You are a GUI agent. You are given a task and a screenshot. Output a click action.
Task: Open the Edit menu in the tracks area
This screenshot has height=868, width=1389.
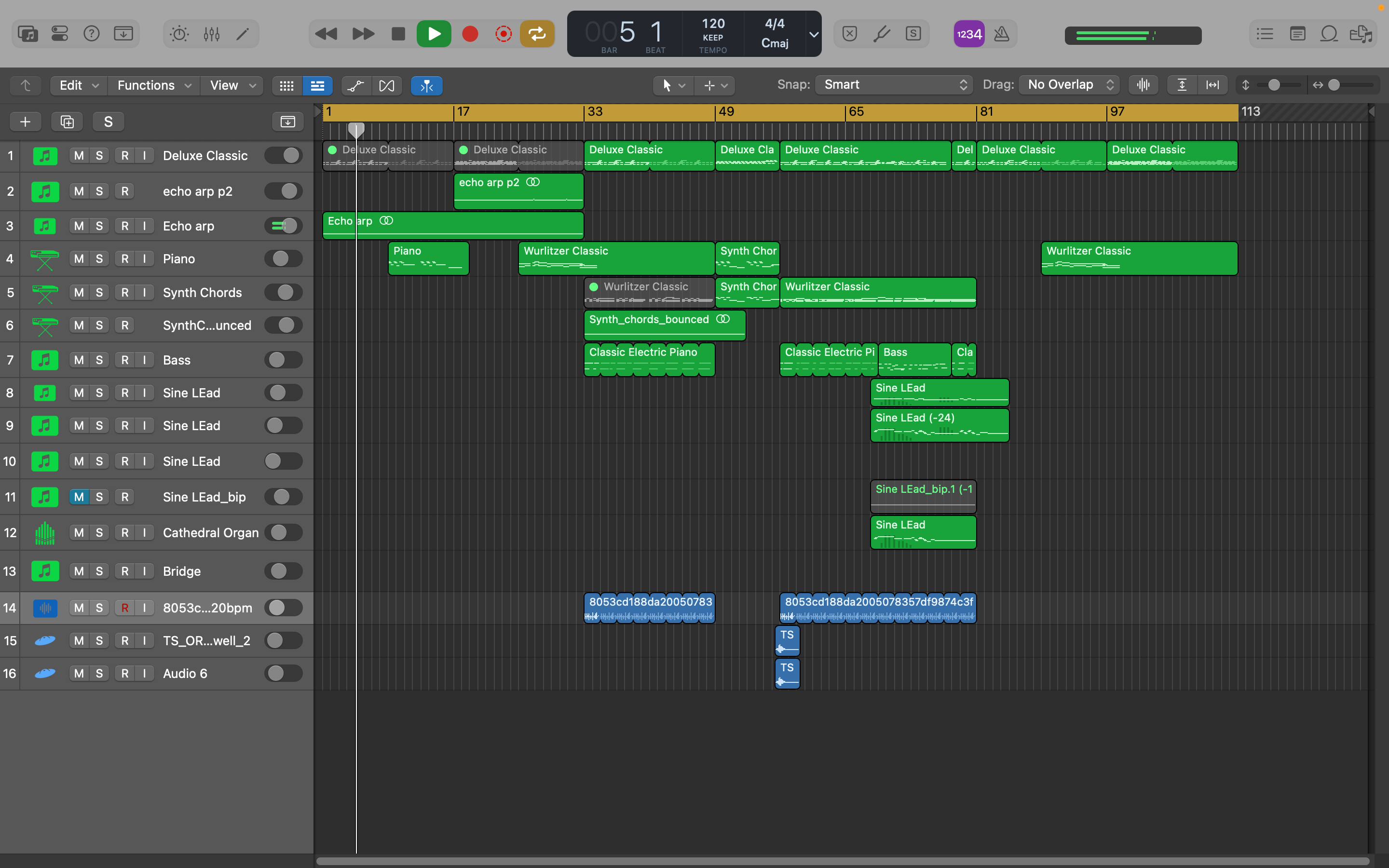click(x=78, y=85)
